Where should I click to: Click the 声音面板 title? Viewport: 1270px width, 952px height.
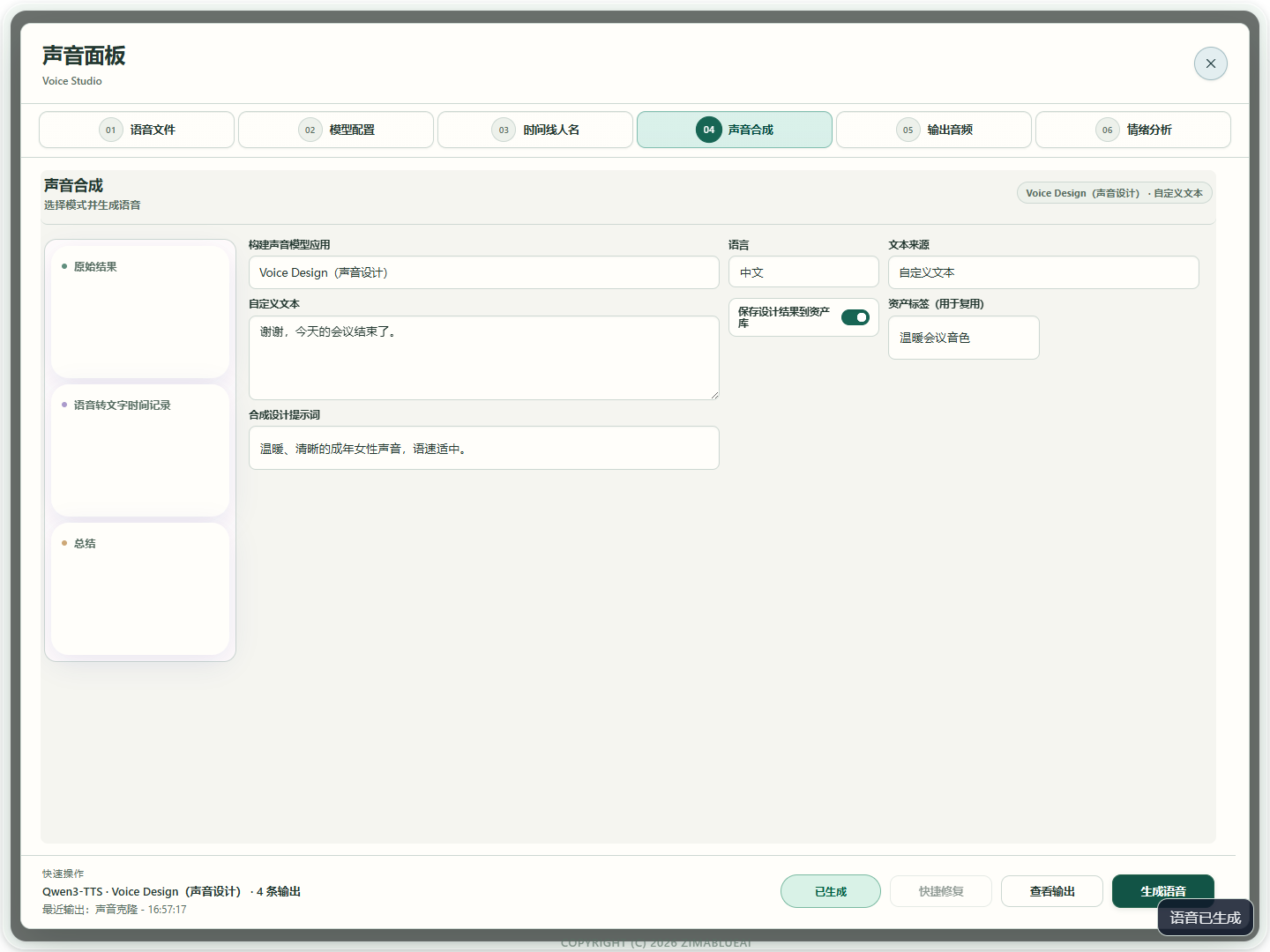pyautogui.click(x=84, y=56)
